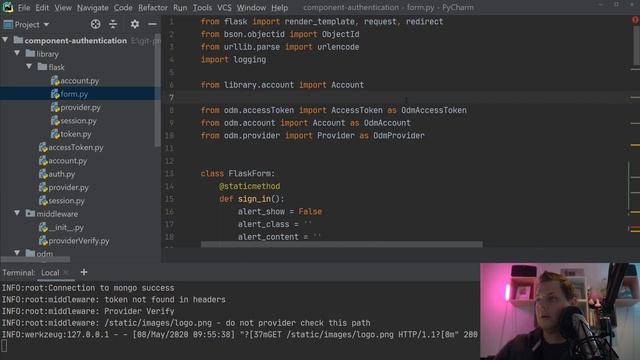Click the webcam video overlay
The width and height of the screenshot is (640, 360).
click(560, 311)
